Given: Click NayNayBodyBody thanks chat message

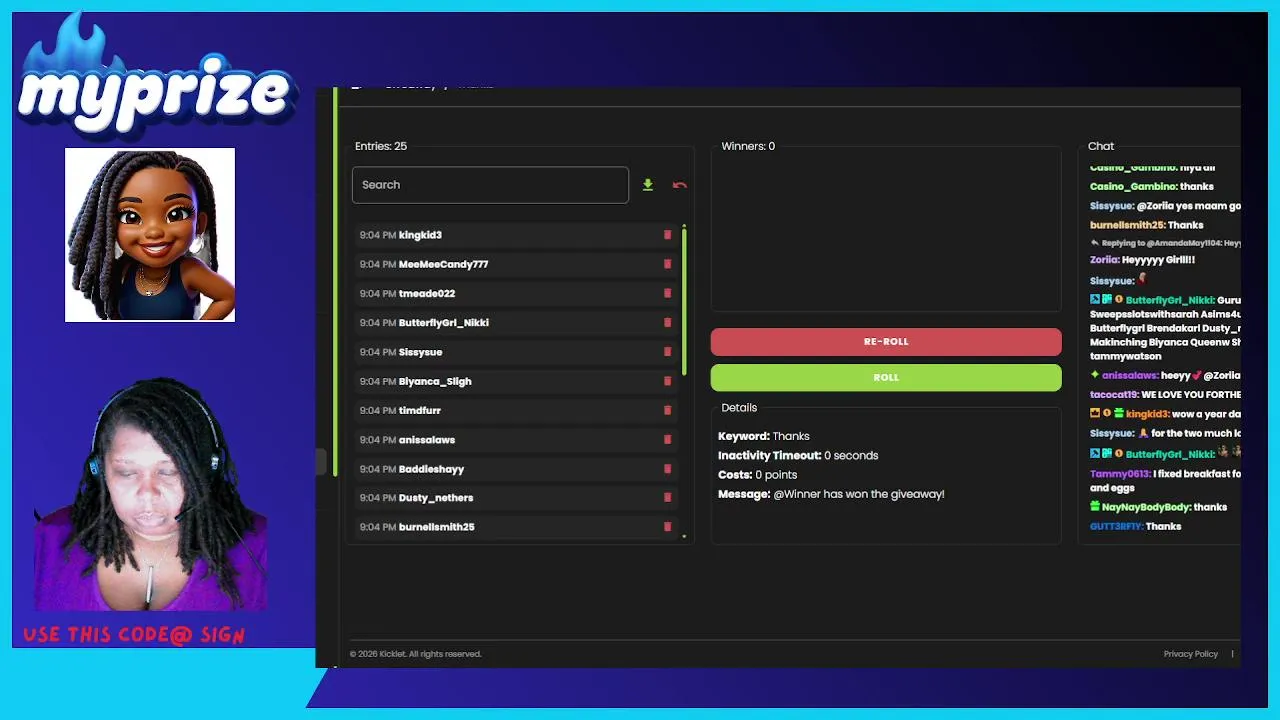Looking at the screenshot, I should pos(1158,507).
